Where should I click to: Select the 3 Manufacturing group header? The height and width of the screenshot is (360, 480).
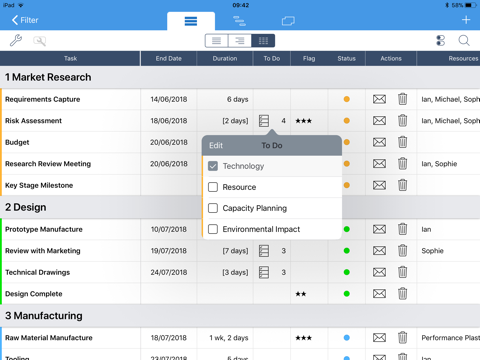(x=240, y=315)
